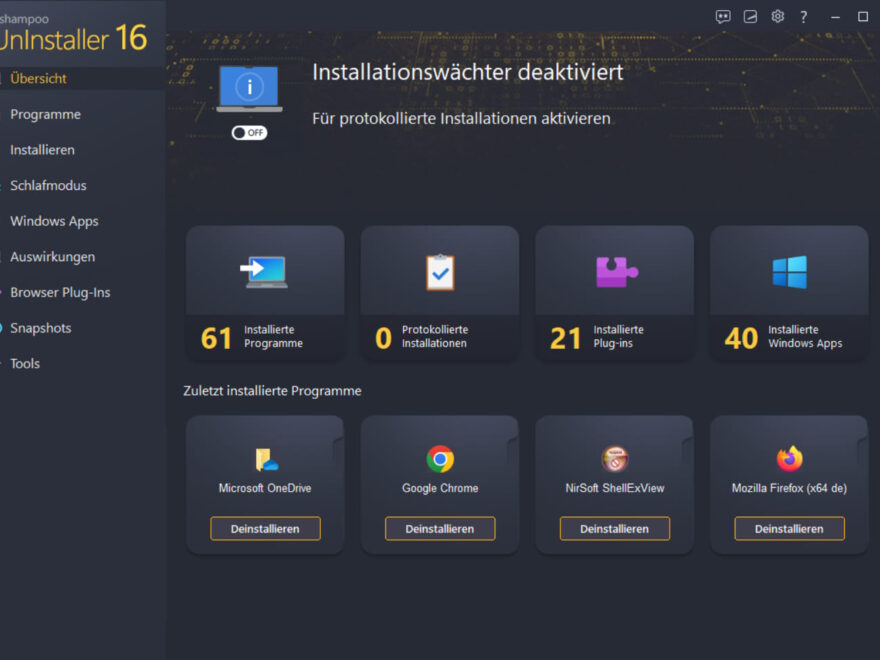Click the Windows logo apps icon
This screenshot has width=880, height=660.
[x=790, y=272]
